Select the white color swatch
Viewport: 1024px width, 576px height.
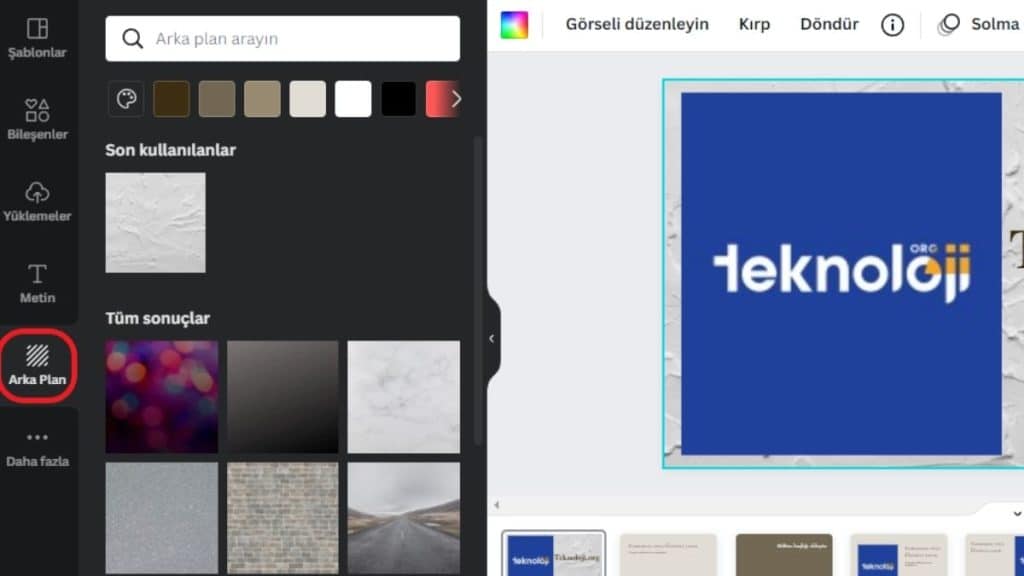pyautogui.click(x=353, y=99)
